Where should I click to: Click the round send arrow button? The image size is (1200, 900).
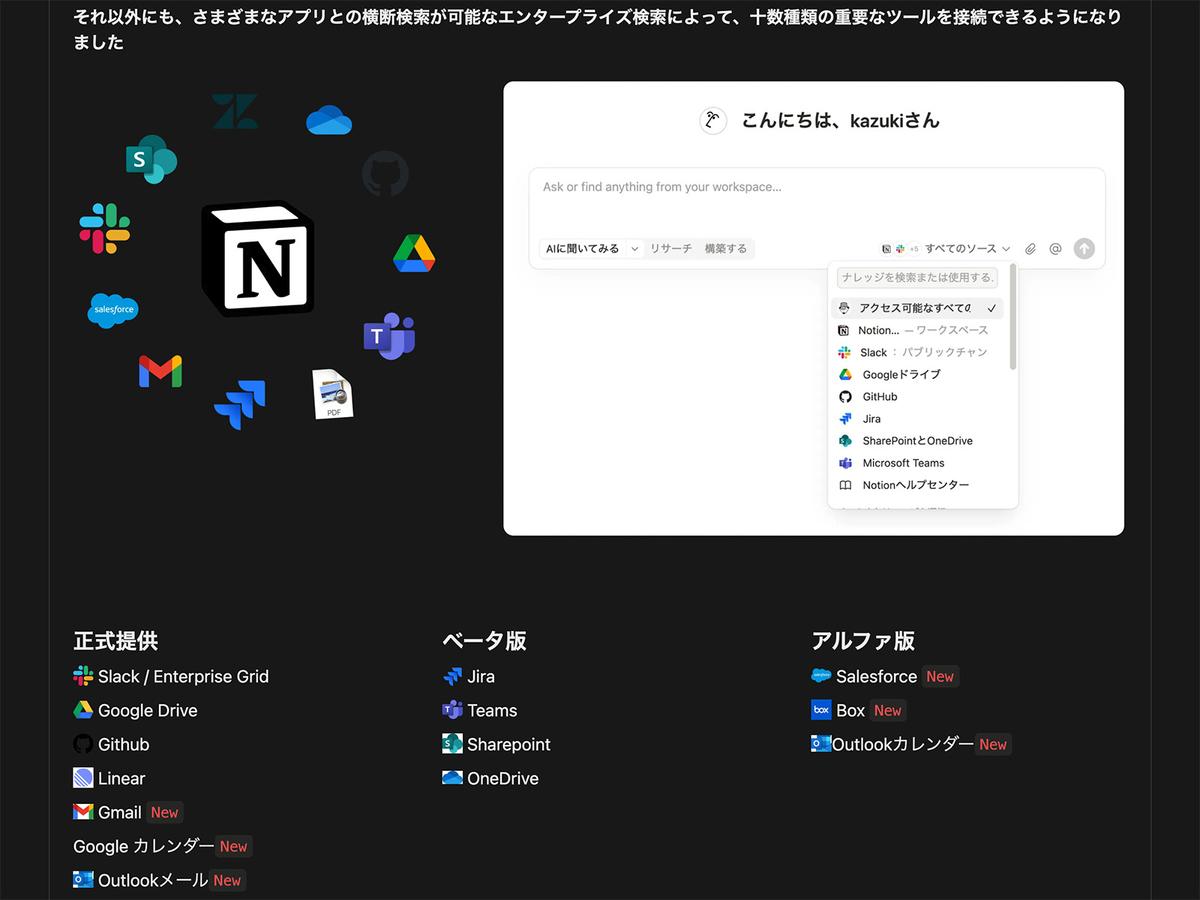point(1084,249)
